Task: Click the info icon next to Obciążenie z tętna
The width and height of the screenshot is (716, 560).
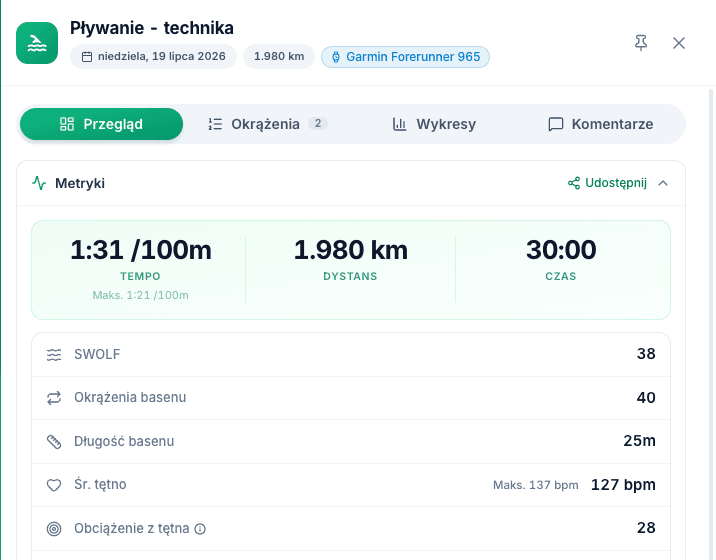Action: point(200,529)
